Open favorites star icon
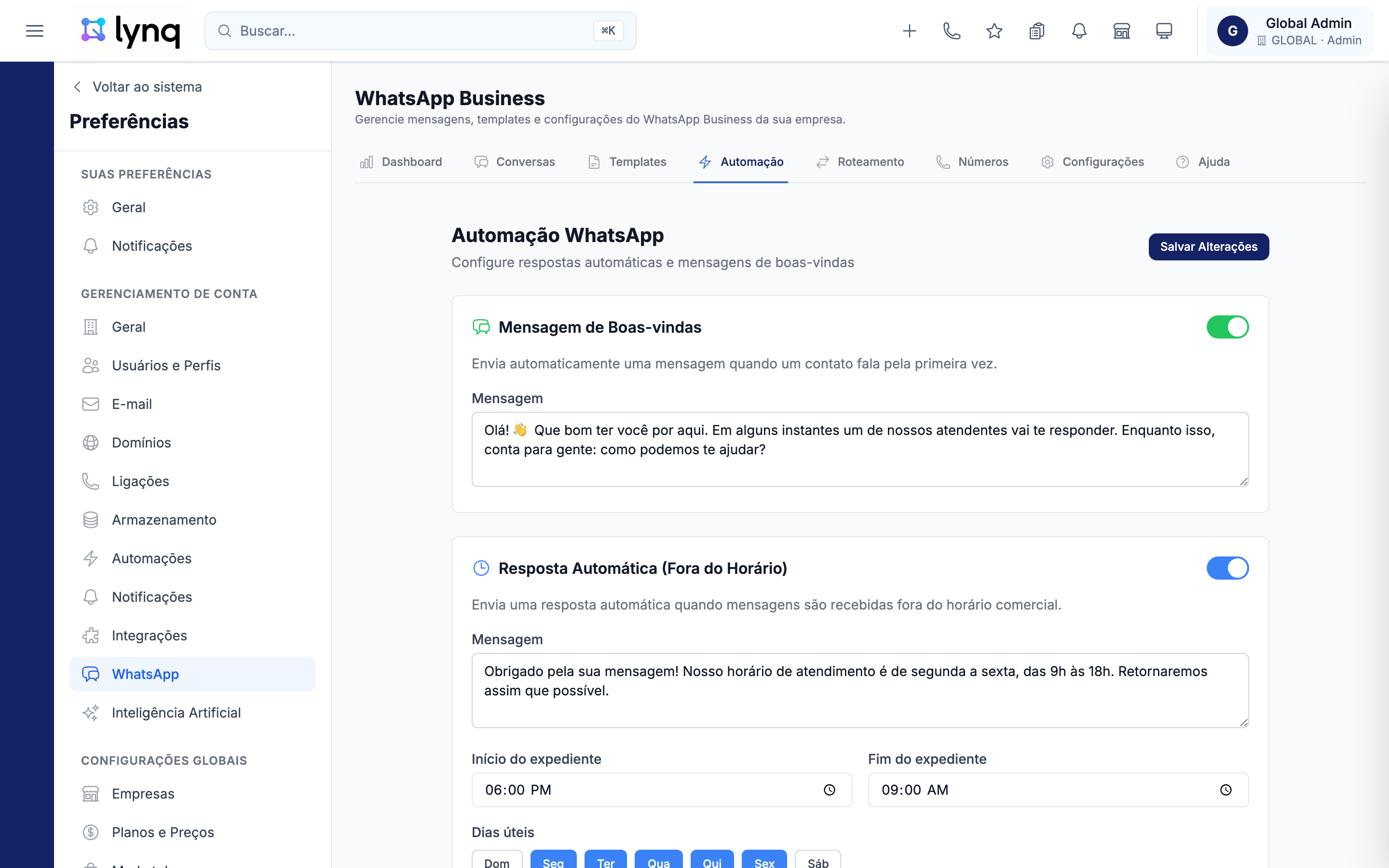Viewport: 1389px width, 868px height. click(x=994, y=31)
